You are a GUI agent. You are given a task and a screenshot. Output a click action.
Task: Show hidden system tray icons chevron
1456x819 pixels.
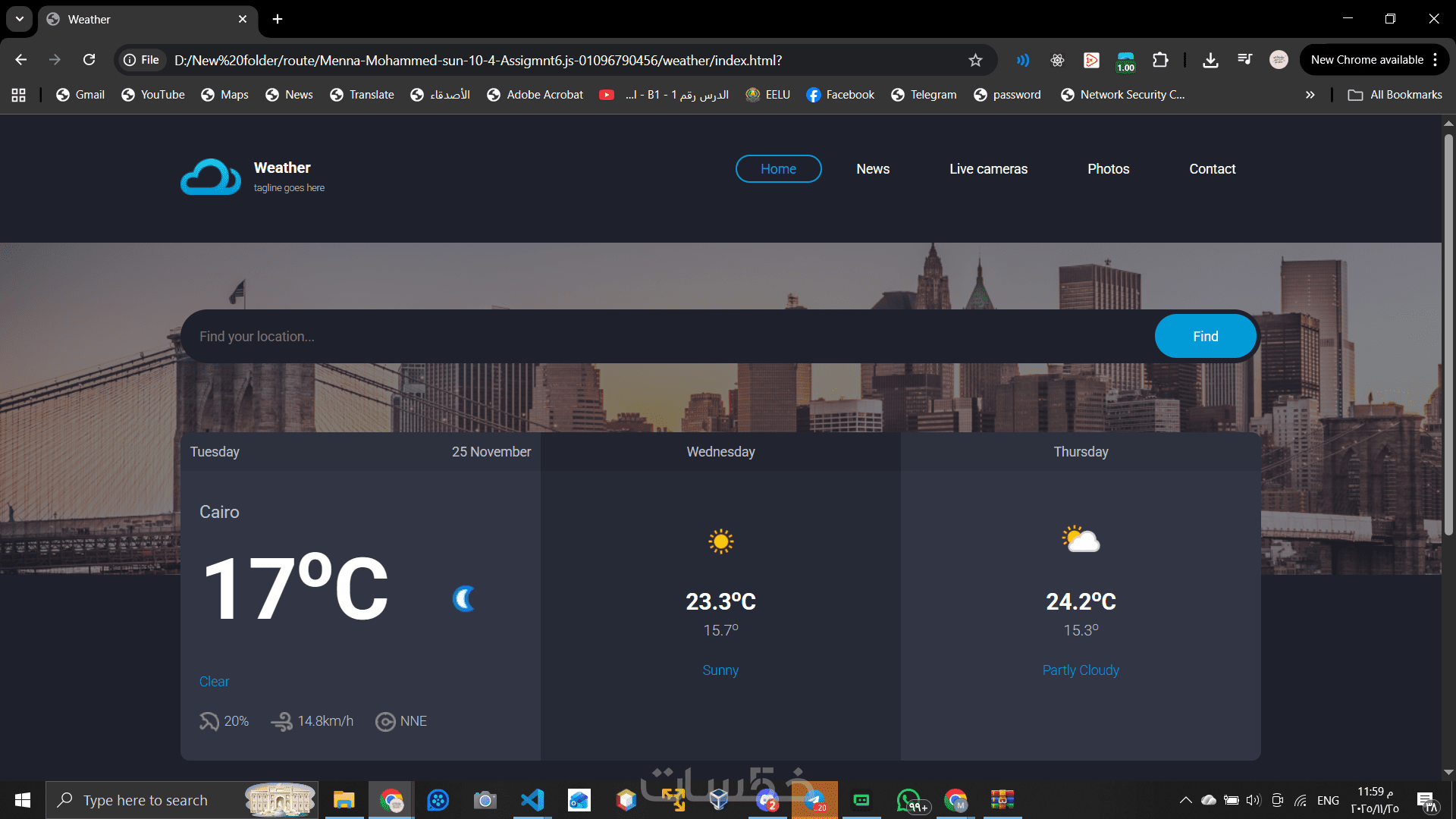(x=1185, y=800)
